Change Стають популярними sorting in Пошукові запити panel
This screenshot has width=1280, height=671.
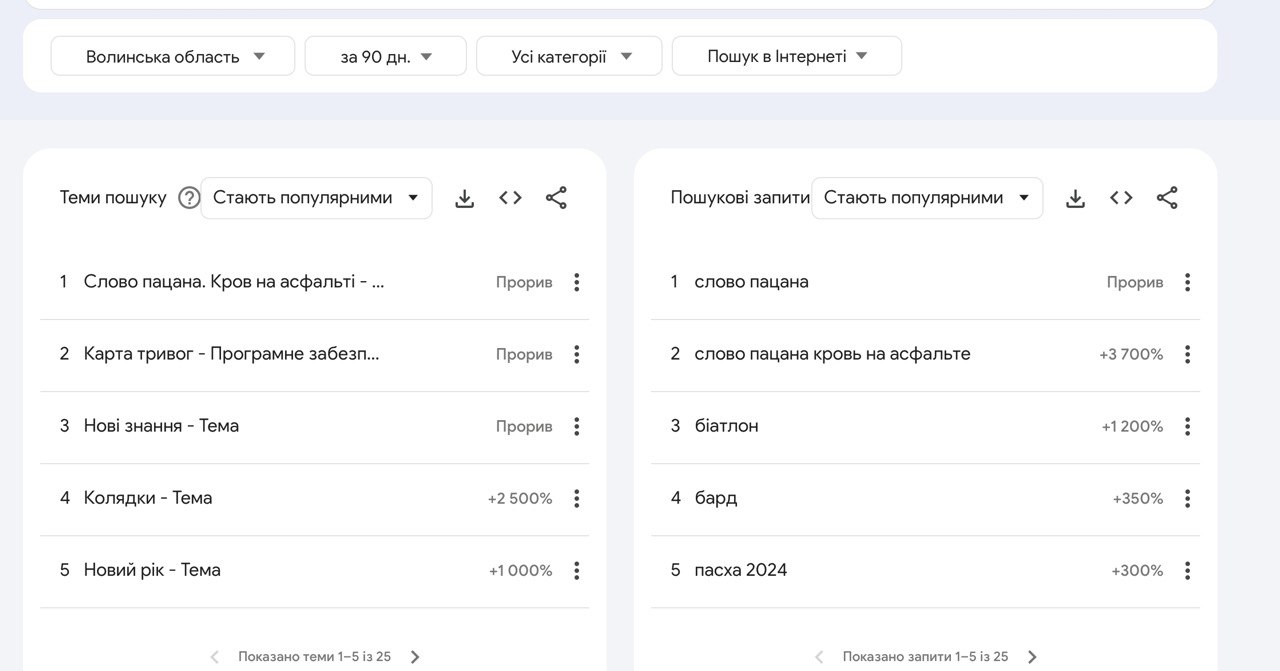927,198
